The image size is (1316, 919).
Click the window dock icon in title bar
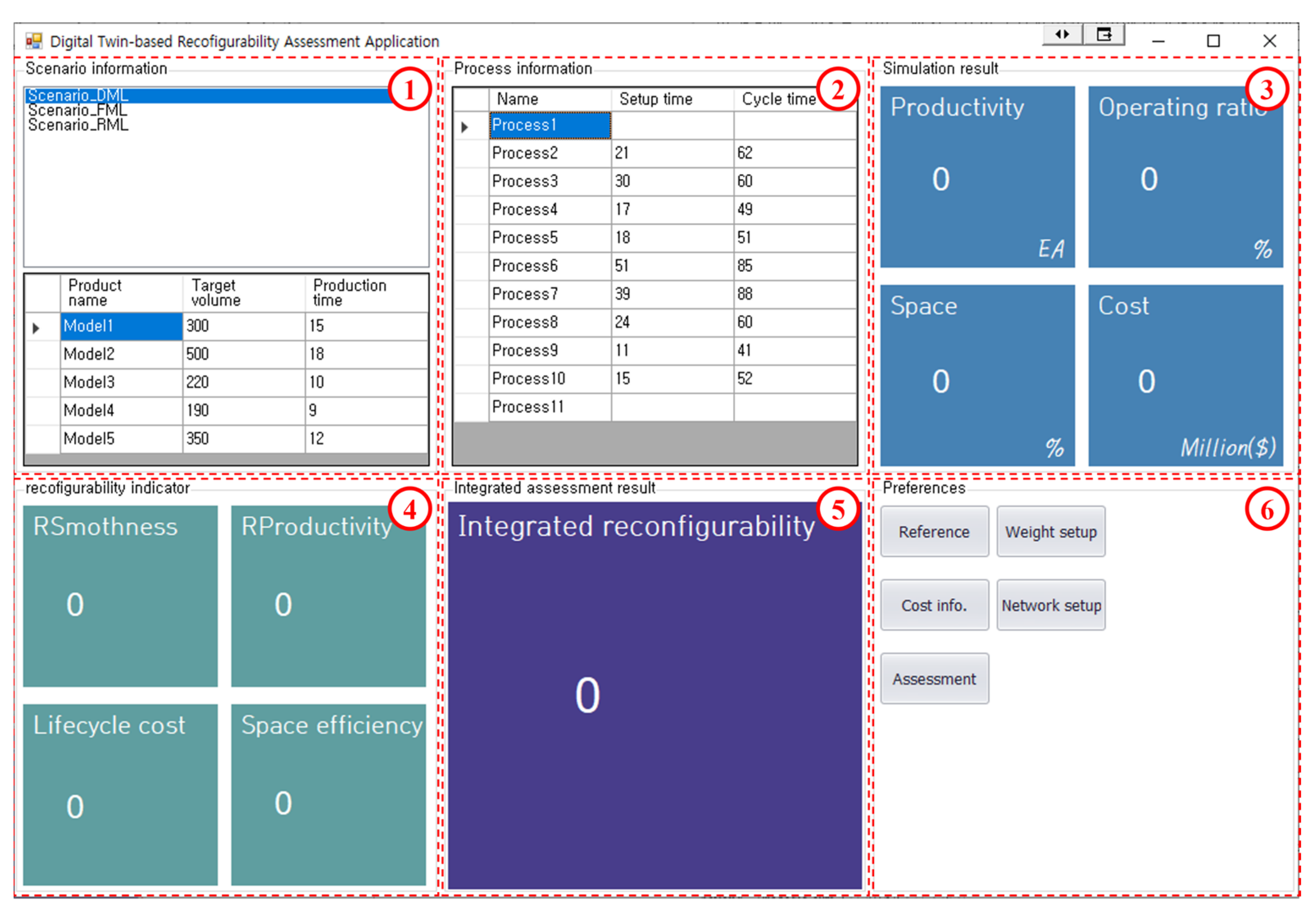[x=1104, y=35]
